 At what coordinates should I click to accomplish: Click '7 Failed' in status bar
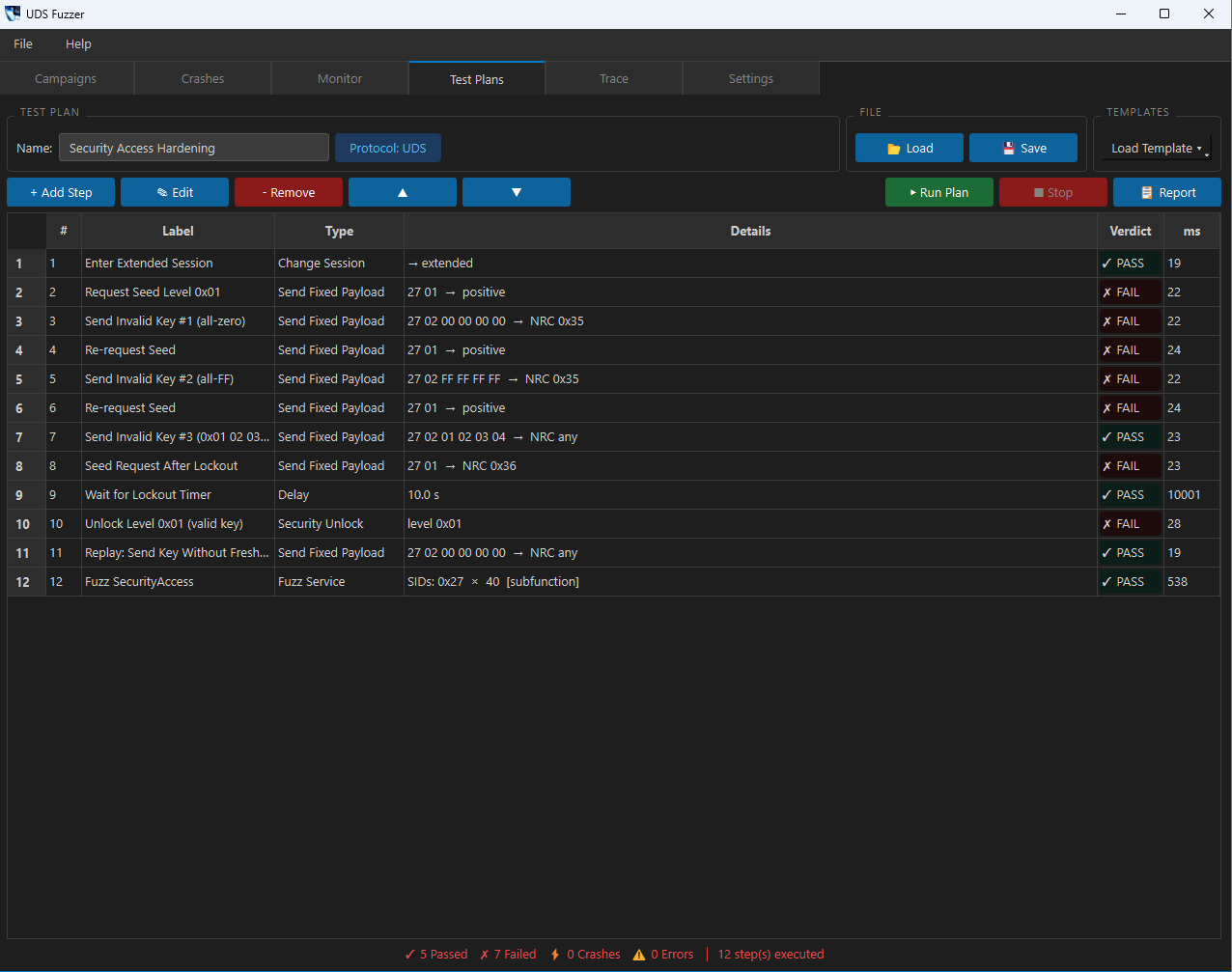point(508,954)
